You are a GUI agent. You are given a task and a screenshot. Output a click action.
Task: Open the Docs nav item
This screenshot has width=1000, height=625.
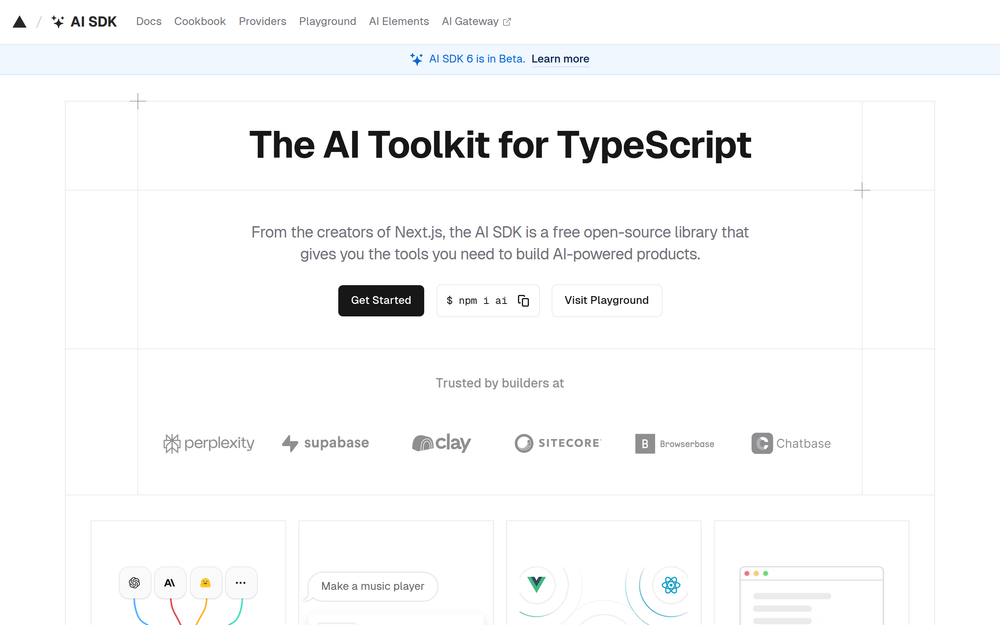tap(149, 22)
